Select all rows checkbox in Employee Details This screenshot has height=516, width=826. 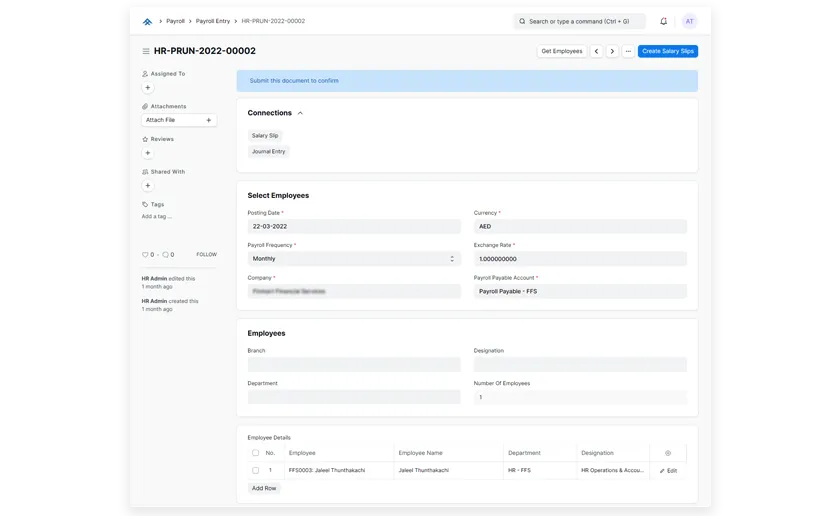[x=256, y=453]
